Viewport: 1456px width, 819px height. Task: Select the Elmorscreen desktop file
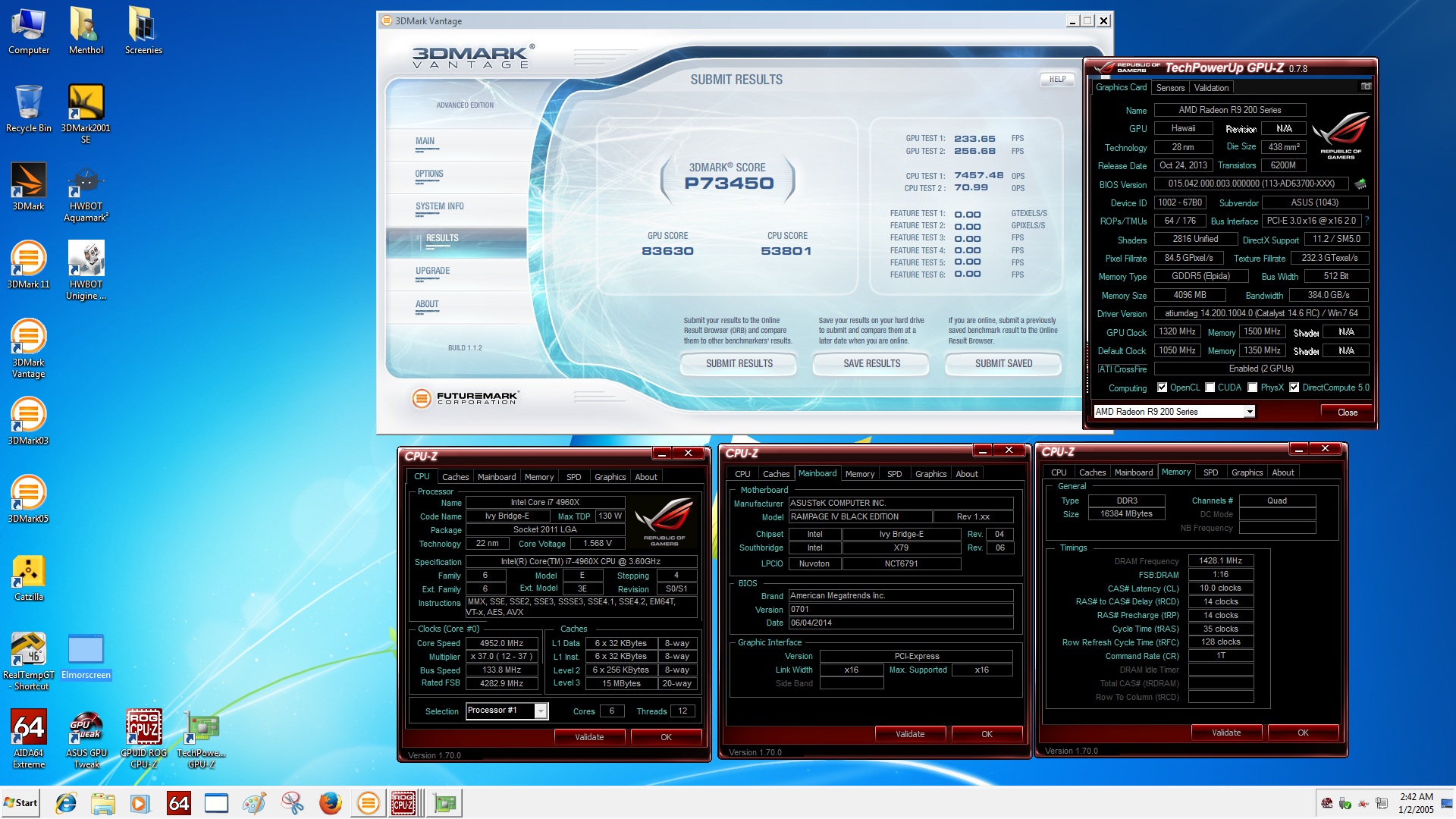coord(86,656)
